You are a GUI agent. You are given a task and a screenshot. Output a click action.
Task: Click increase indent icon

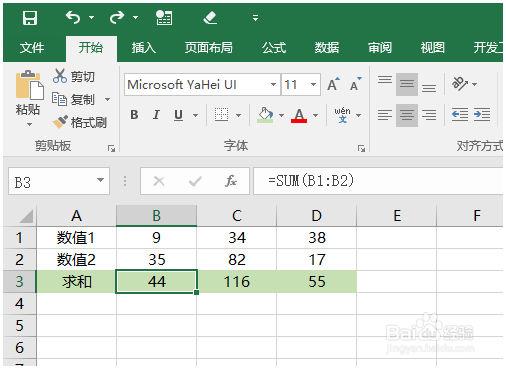[482, 115]
